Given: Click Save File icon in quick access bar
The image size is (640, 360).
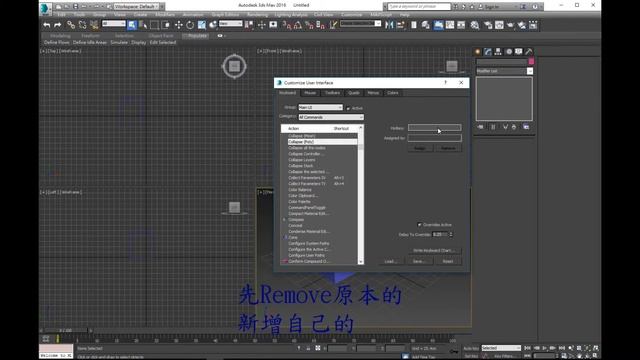Looking at the screenshot, I should coord(76,7).
